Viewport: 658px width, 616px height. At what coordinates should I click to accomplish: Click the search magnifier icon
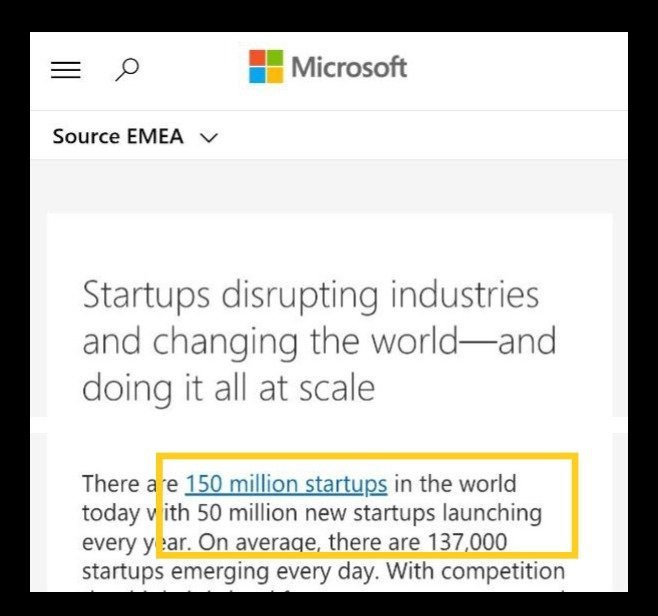click(127, 69)
